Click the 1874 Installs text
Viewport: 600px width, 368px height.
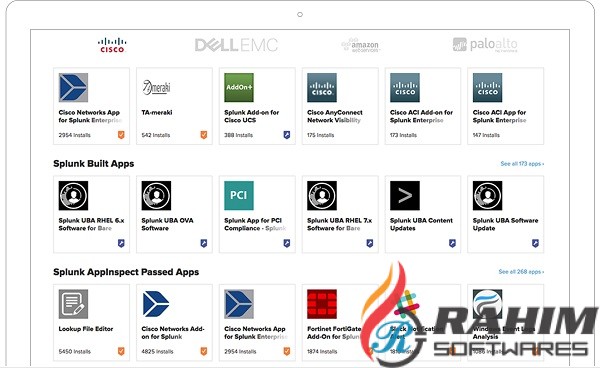322,352
